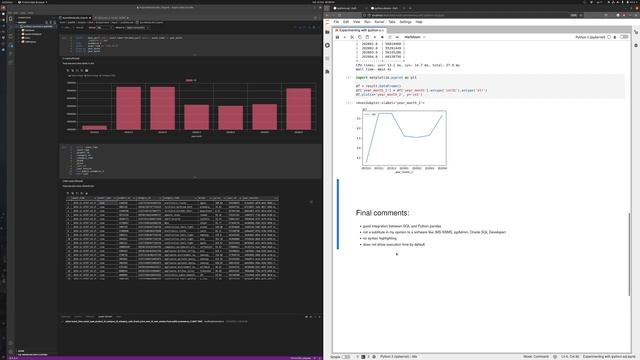The height and width of the screenshot is (360, 640).
Task: Open the Help menu in JupyterLab
Action: (x=419, y=22)
